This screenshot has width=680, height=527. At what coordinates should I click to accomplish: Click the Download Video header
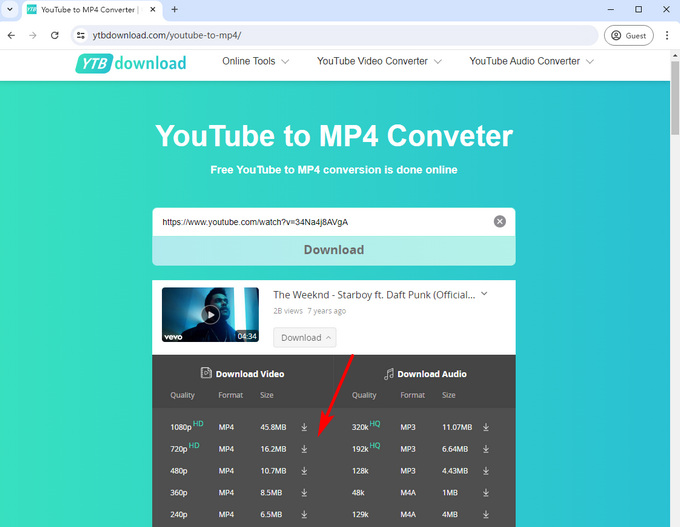[x=242, y=373]
